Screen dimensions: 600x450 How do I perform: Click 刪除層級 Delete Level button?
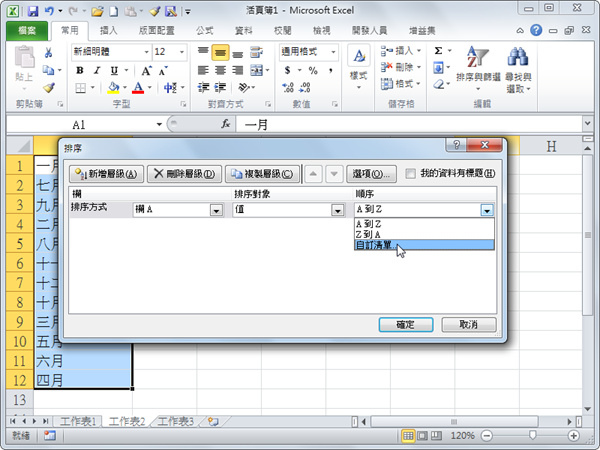[184, 174]
